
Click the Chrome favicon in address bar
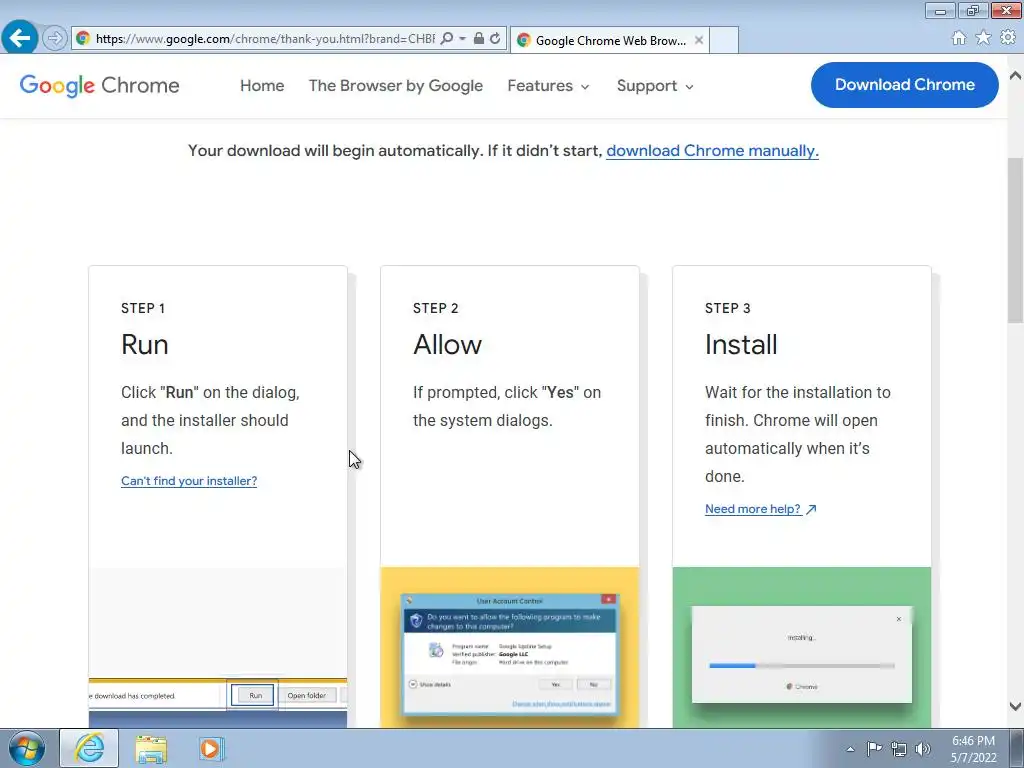coord(83,39)
